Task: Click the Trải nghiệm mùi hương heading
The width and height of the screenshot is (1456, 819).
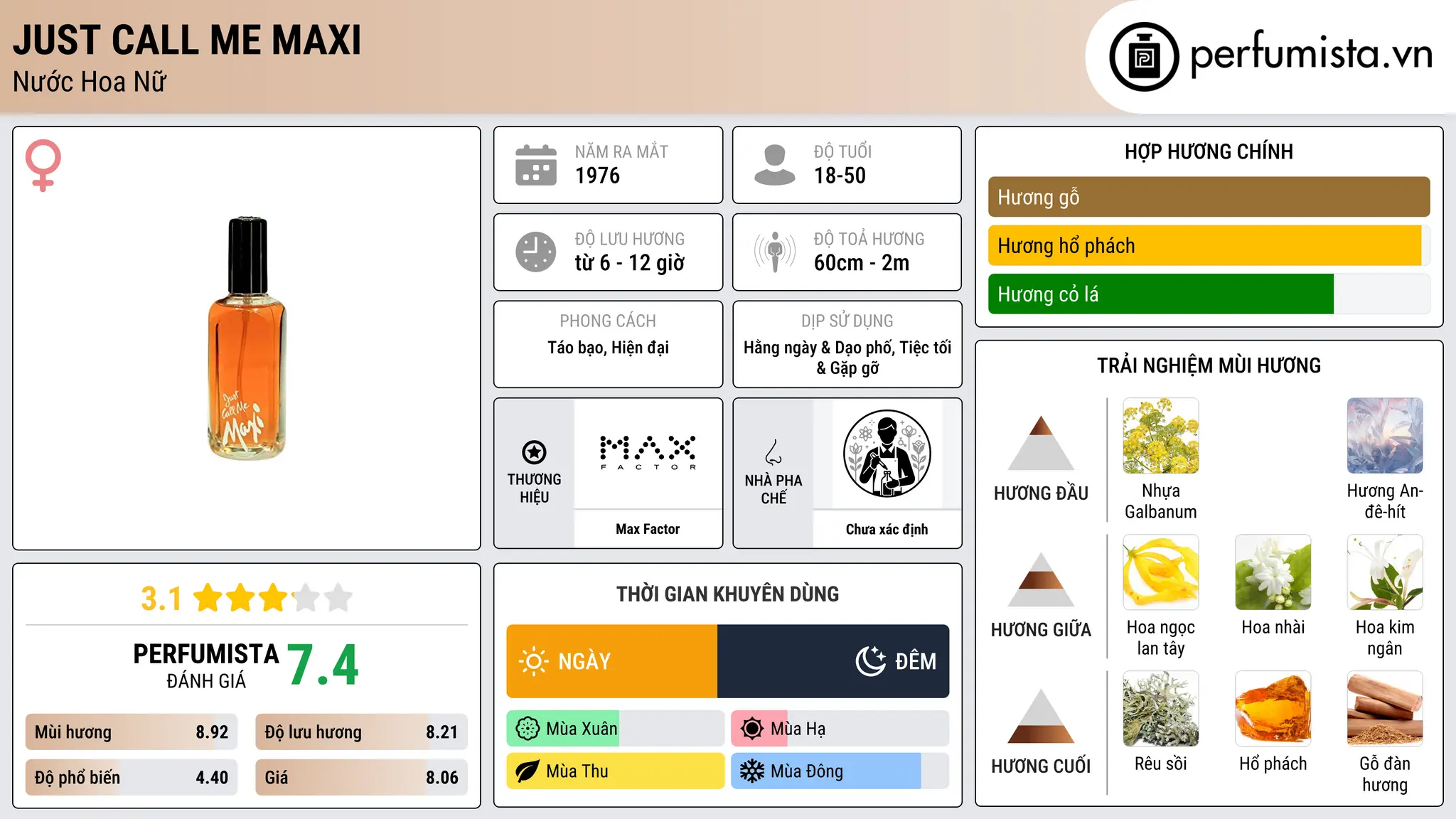Action: pos(1209,365)
